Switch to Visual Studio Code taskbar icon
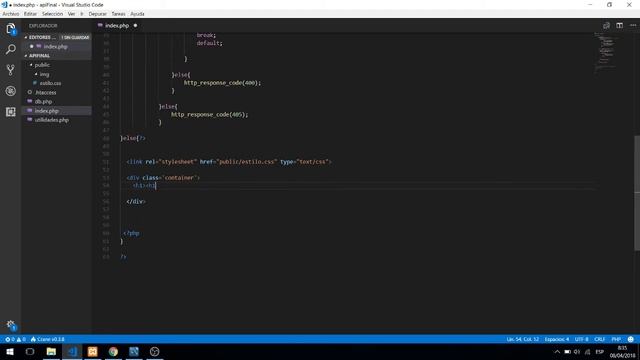The height and width of the screenshot is (360, 640). coord(72,351)
